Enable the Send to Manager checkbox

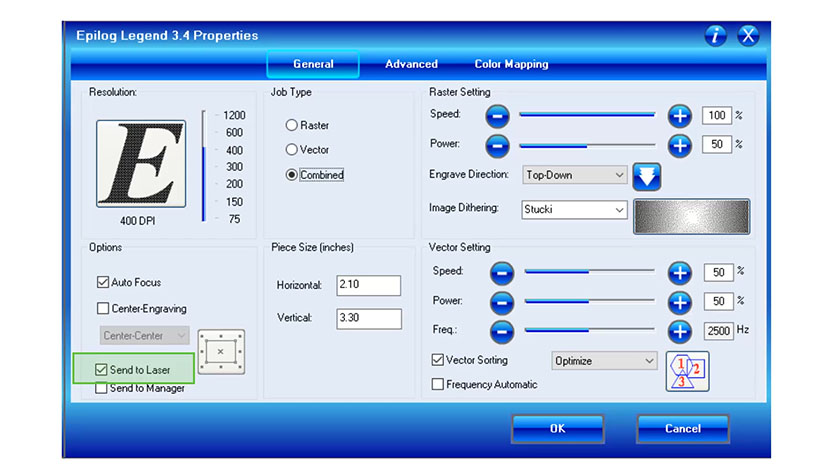pos(102,389)
